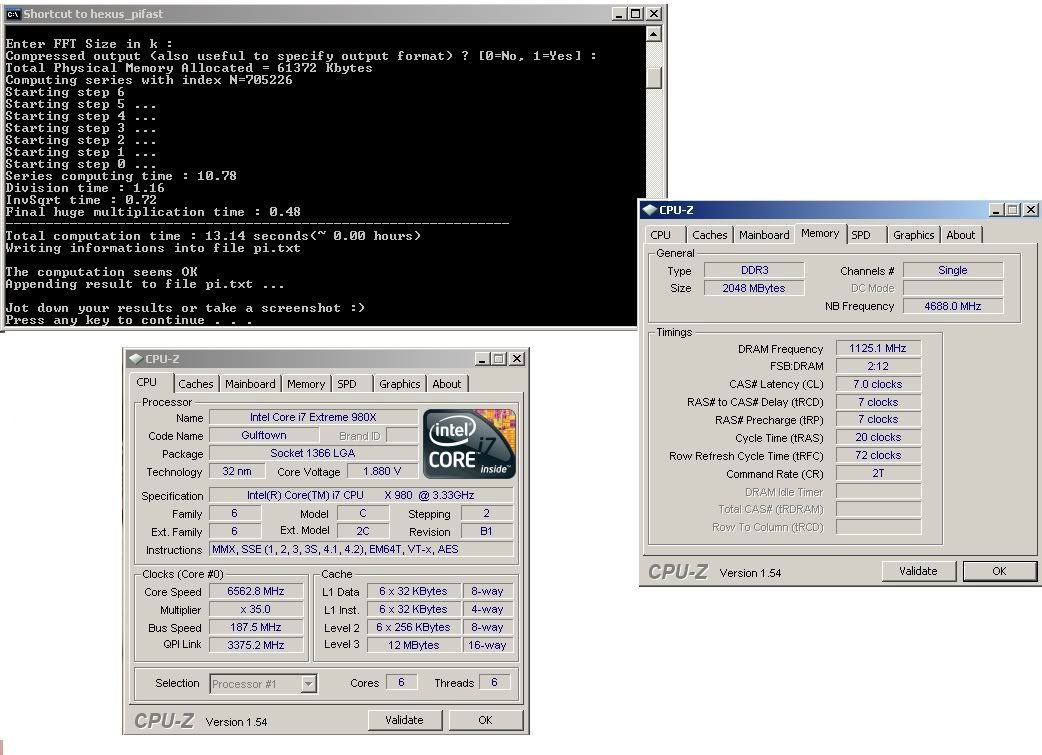Image resolution: width=1042 pixels, height=755 pixels.
Task: Click the 187.5 MHz bus speed value
Action: click(x=256, y=627)
